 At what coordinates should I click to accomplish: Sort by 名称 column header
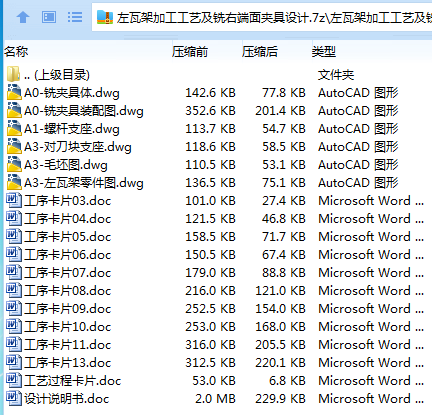pyautogui.click(x=16, y=52)
